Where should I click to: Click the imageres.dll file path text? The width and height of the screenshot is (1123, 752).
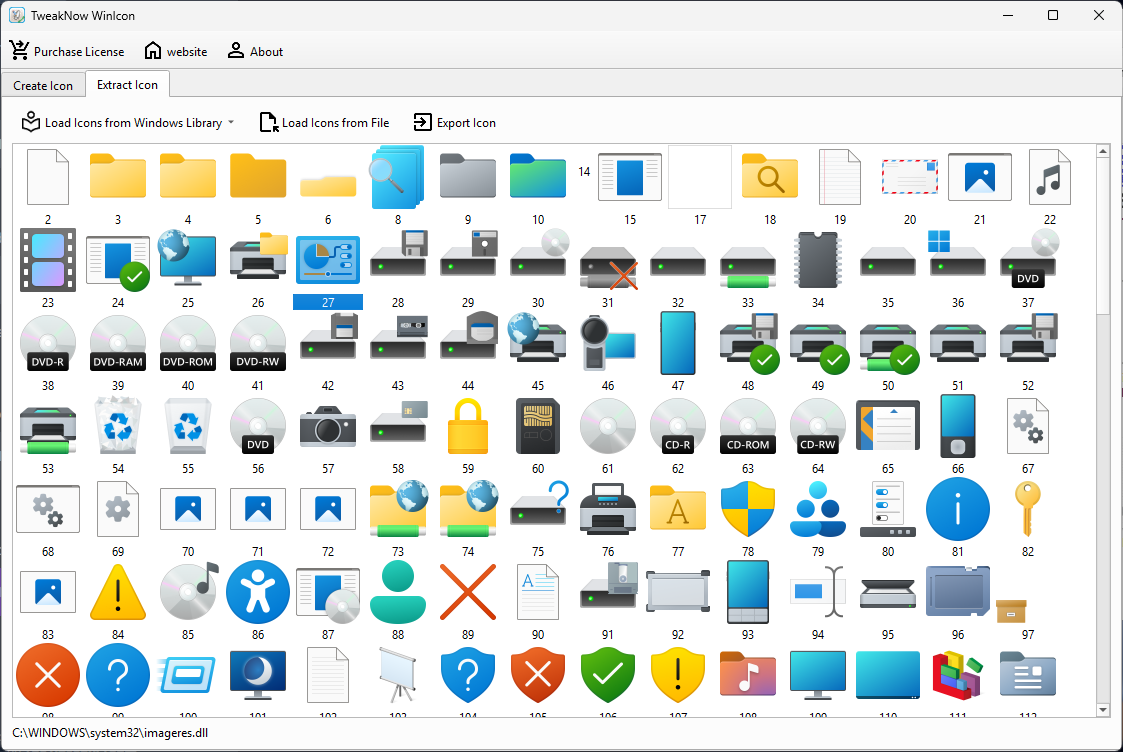click(110, 733)
